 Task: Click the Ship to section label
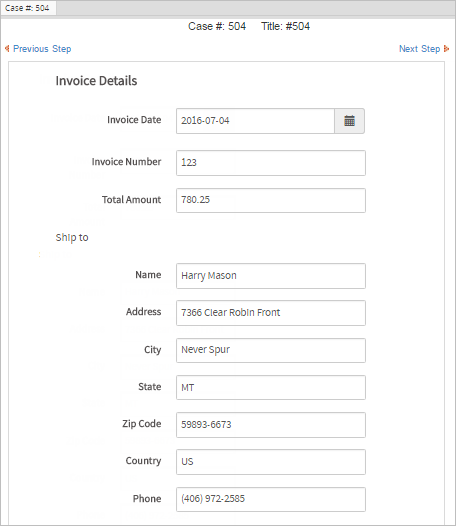(x=72, y=238)
